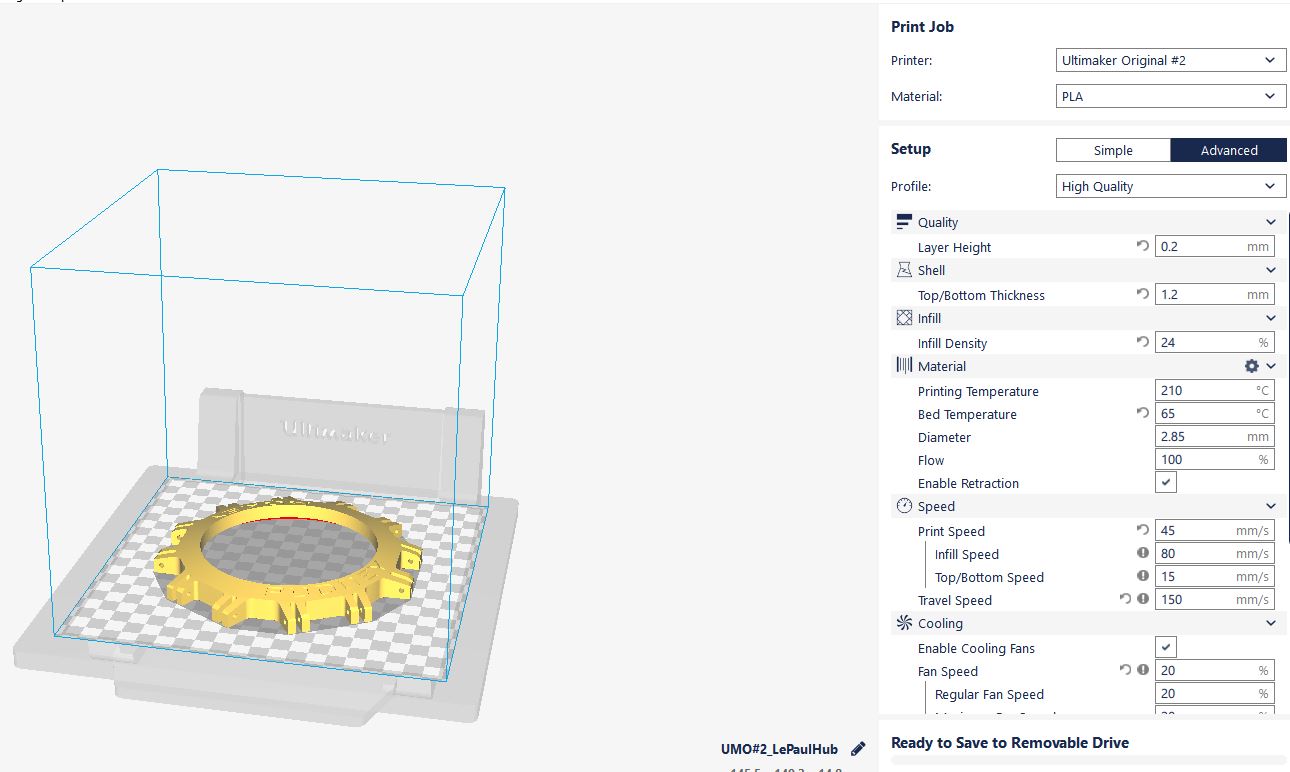1290x772 pixels.
Task: Open the Material dropdown set to PLA
Action: tap(1170, 97)
